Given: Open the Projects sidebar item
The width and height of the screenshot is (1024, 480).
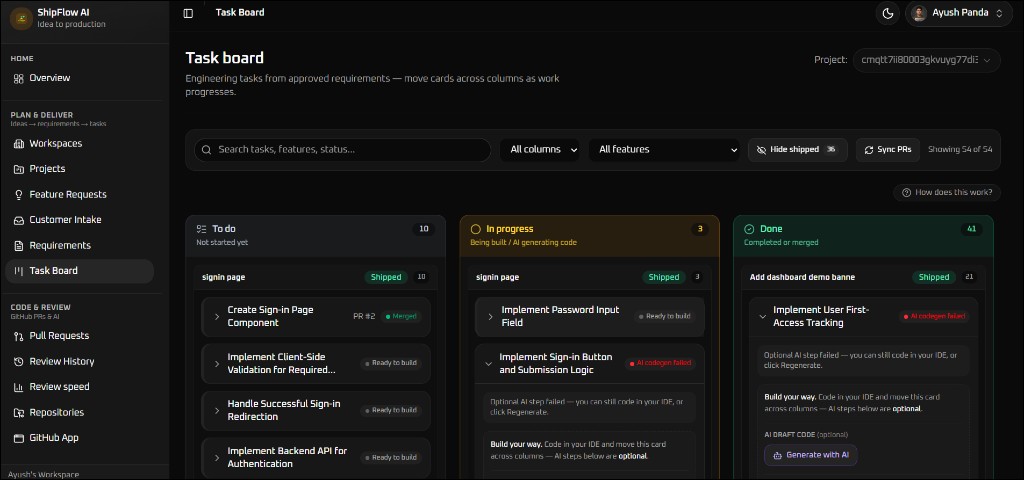Looking at the screenshot, I should coord(79,169).
